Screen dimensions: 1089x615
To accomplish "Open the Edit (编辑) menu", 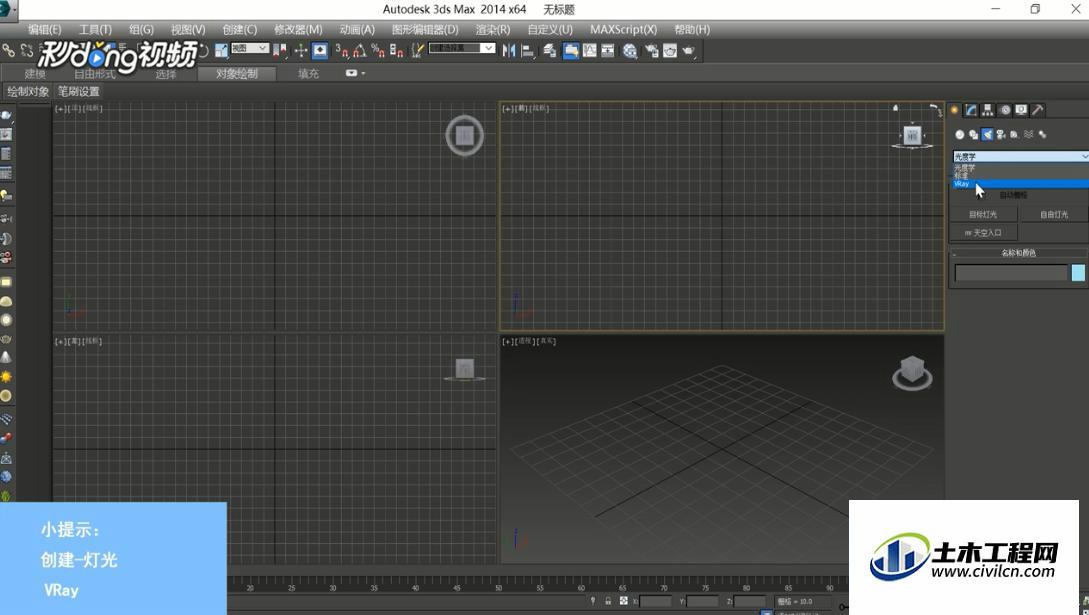I will coord(44,29).
